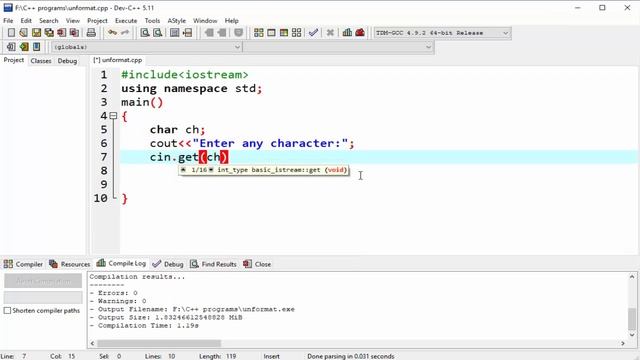Switch to the bottom Debug tab
This screenshot has height=360, width=640.
(168, 264)
